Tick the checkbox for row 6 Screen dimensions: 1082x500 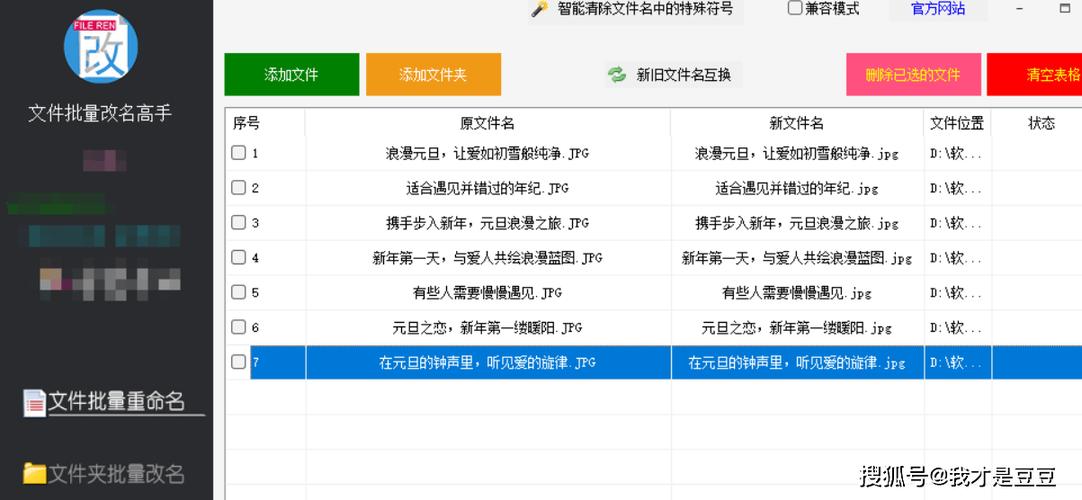tap(238, 327)
